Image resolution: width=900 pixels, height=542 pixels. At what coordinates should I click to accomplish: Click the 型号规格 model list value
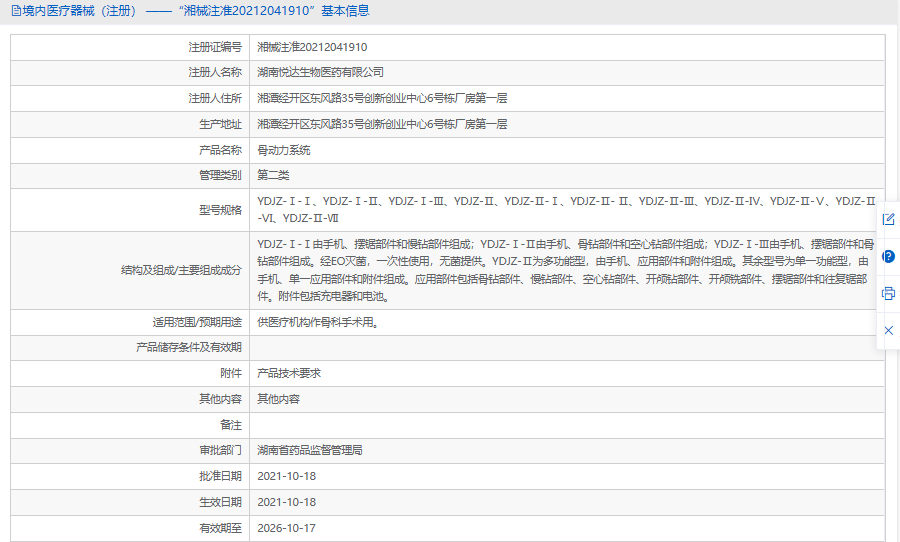coord(566,210)
